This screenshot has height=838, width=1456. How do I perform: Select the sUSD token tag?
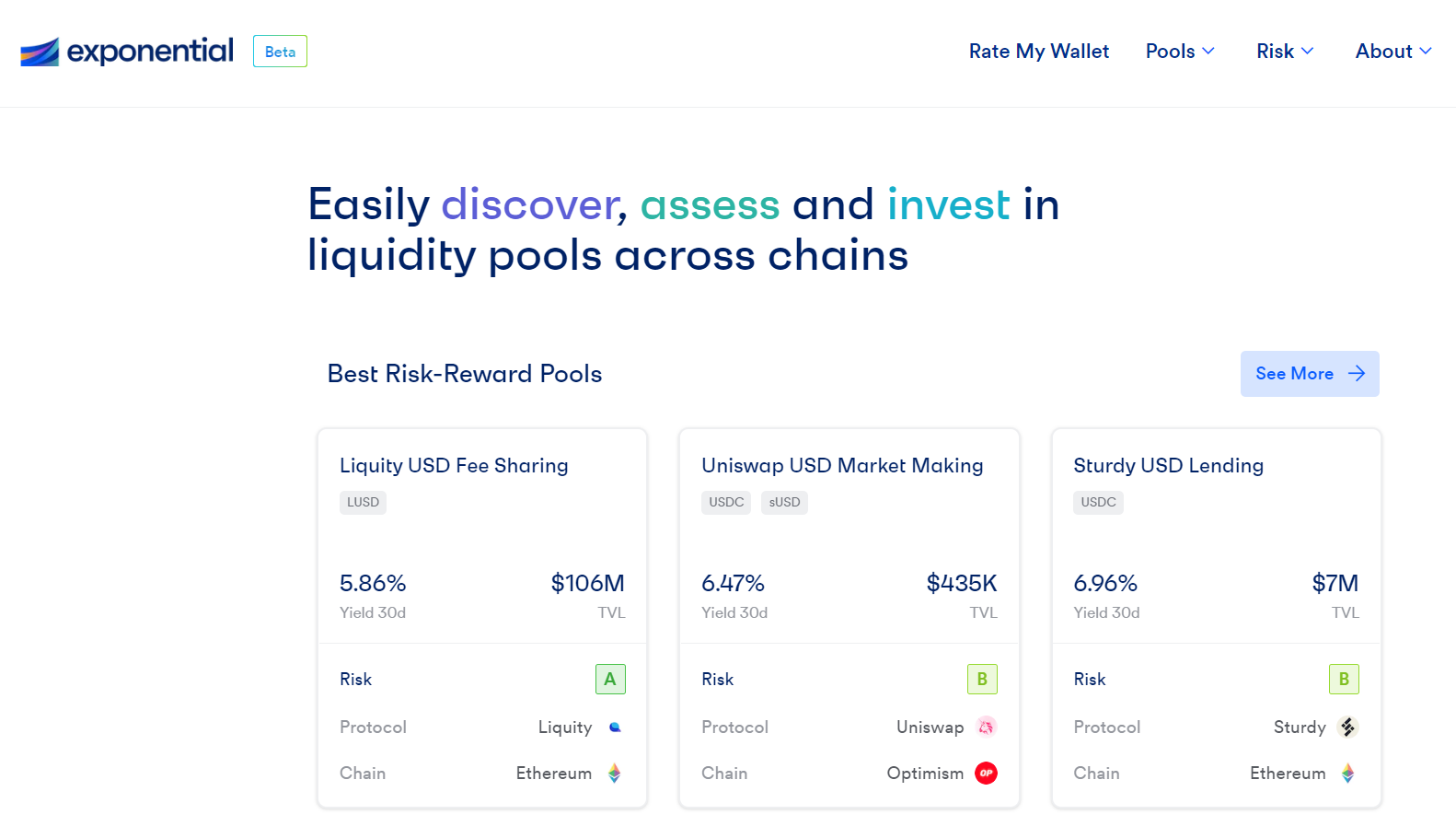pos(784,503)
